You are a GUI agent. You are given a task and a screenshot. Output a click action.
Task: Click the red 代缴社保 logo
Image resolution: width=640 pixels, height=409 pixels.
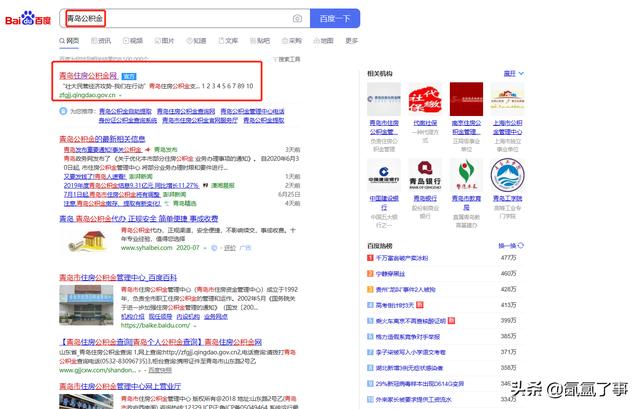(425, 99)
